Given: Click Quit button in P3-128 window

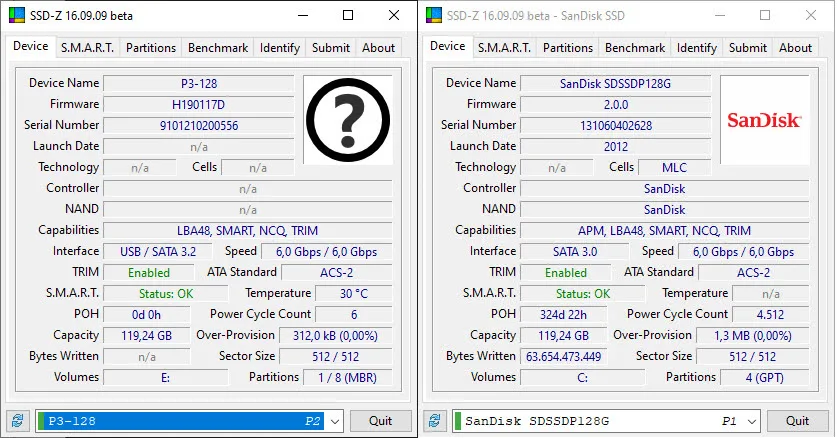Looking at the screenshot, I should pos(381,421).
